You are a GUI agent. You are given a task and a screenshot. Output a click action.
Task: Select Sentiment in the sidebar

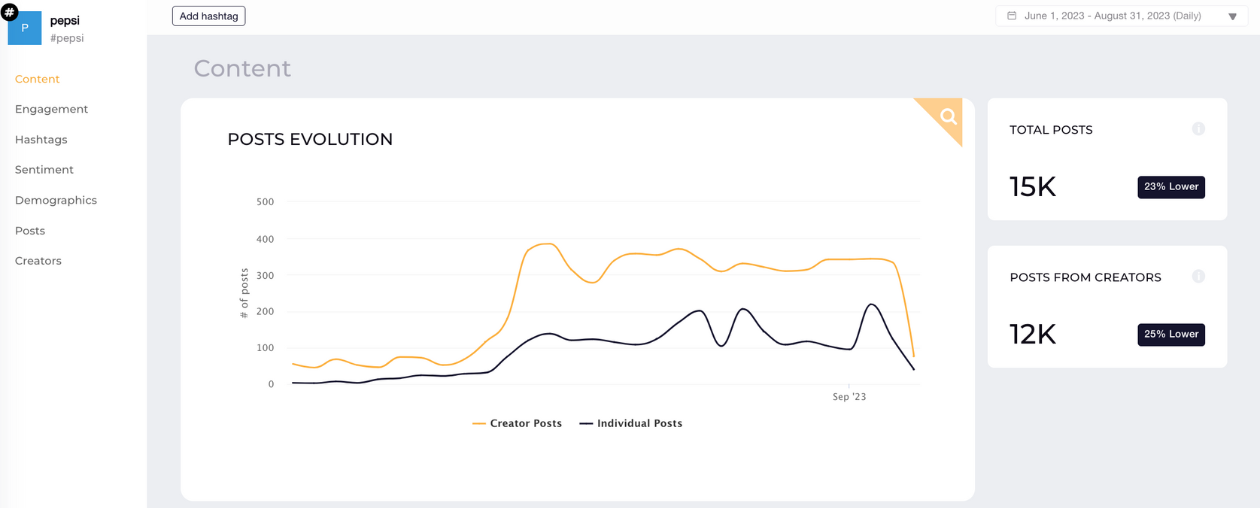click(x=44, y=170)
